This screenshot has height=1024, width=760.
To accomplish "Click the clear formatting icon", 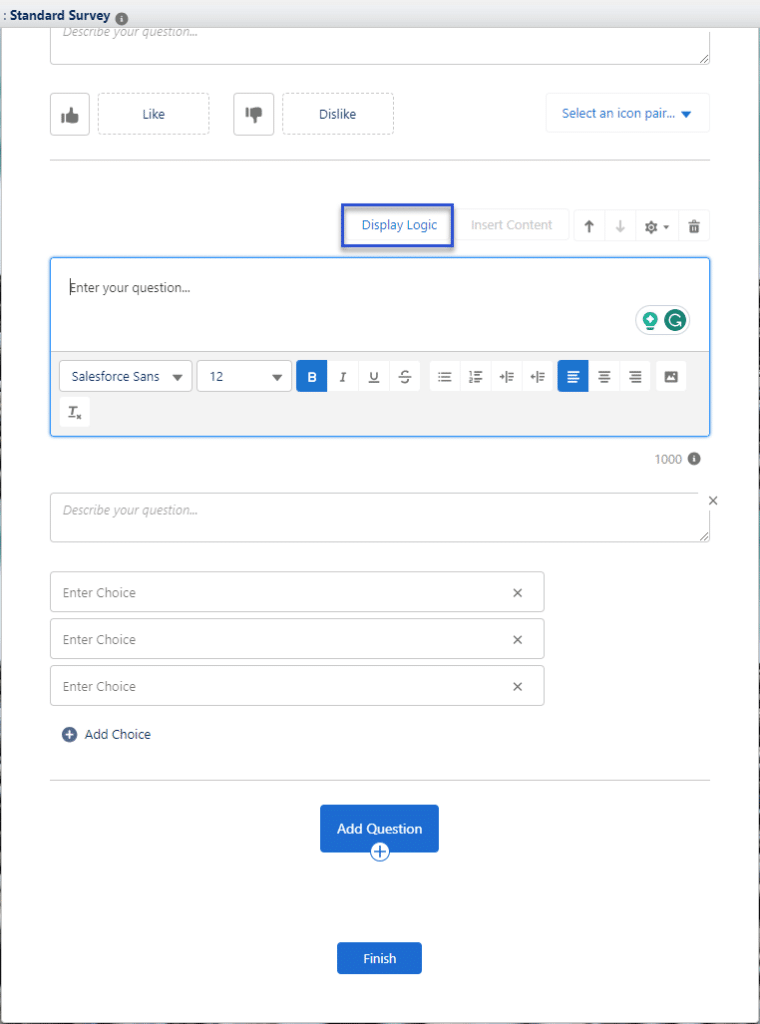I will pos(74,412).
